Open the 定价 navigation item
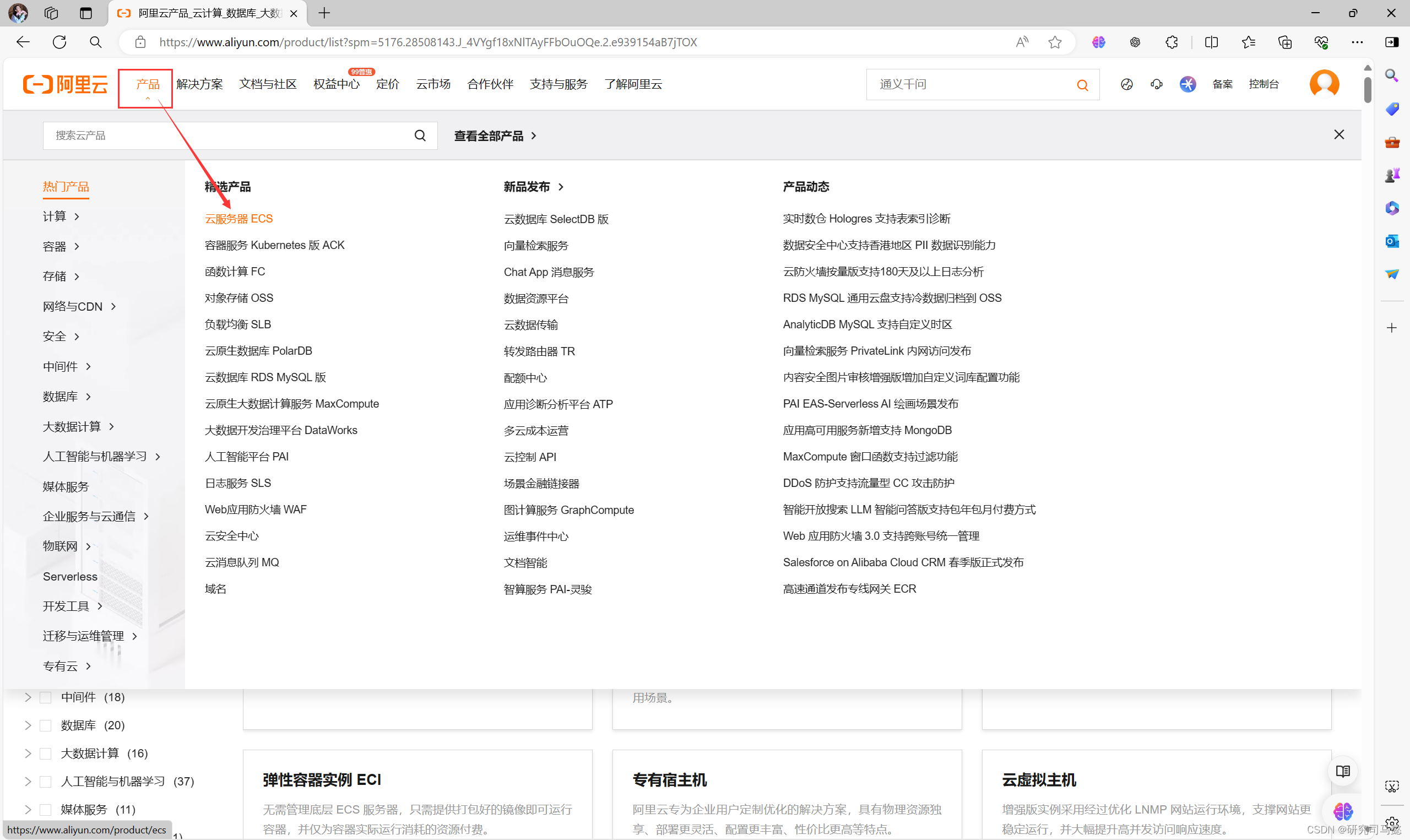Viewport: 1410px width, 840px height. 388,84
